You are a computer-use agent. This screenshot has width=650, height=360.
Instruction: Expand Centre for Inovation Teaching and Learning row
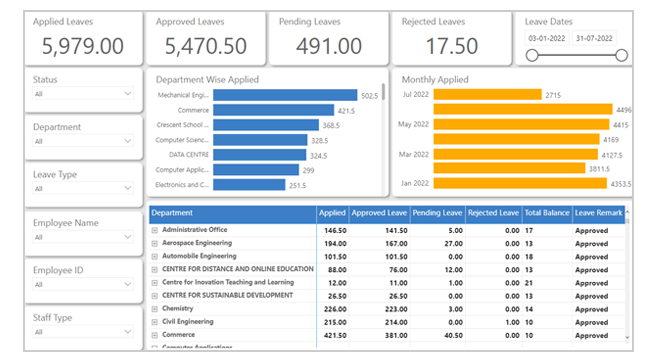pos(155,283)
